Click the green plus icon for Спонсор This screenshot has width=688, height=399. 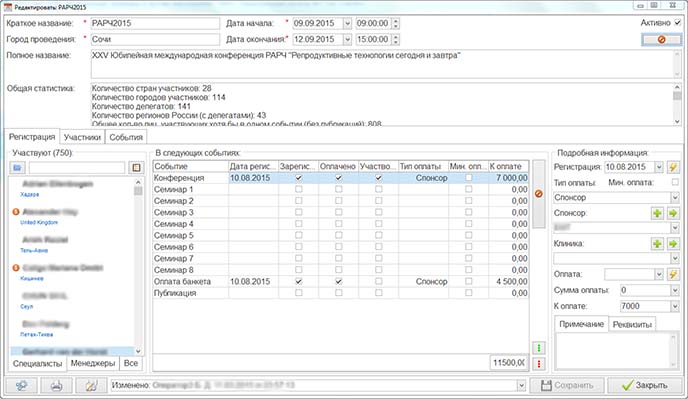click(x=657, y=213)
